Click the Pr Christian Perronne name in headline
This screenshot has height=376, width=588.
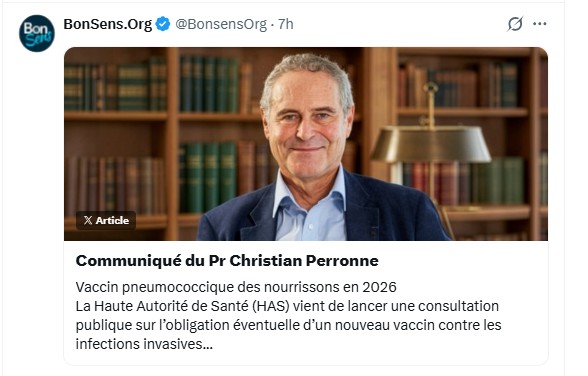point(294,261)
